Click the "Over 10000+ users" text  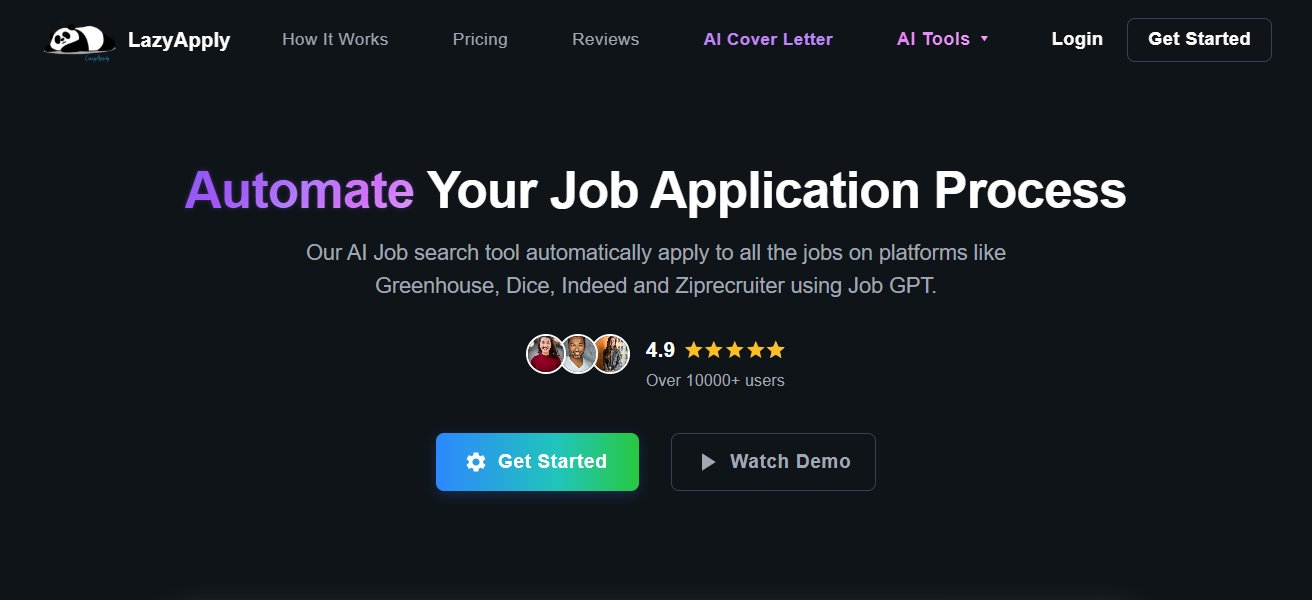(x=715, y=380)
